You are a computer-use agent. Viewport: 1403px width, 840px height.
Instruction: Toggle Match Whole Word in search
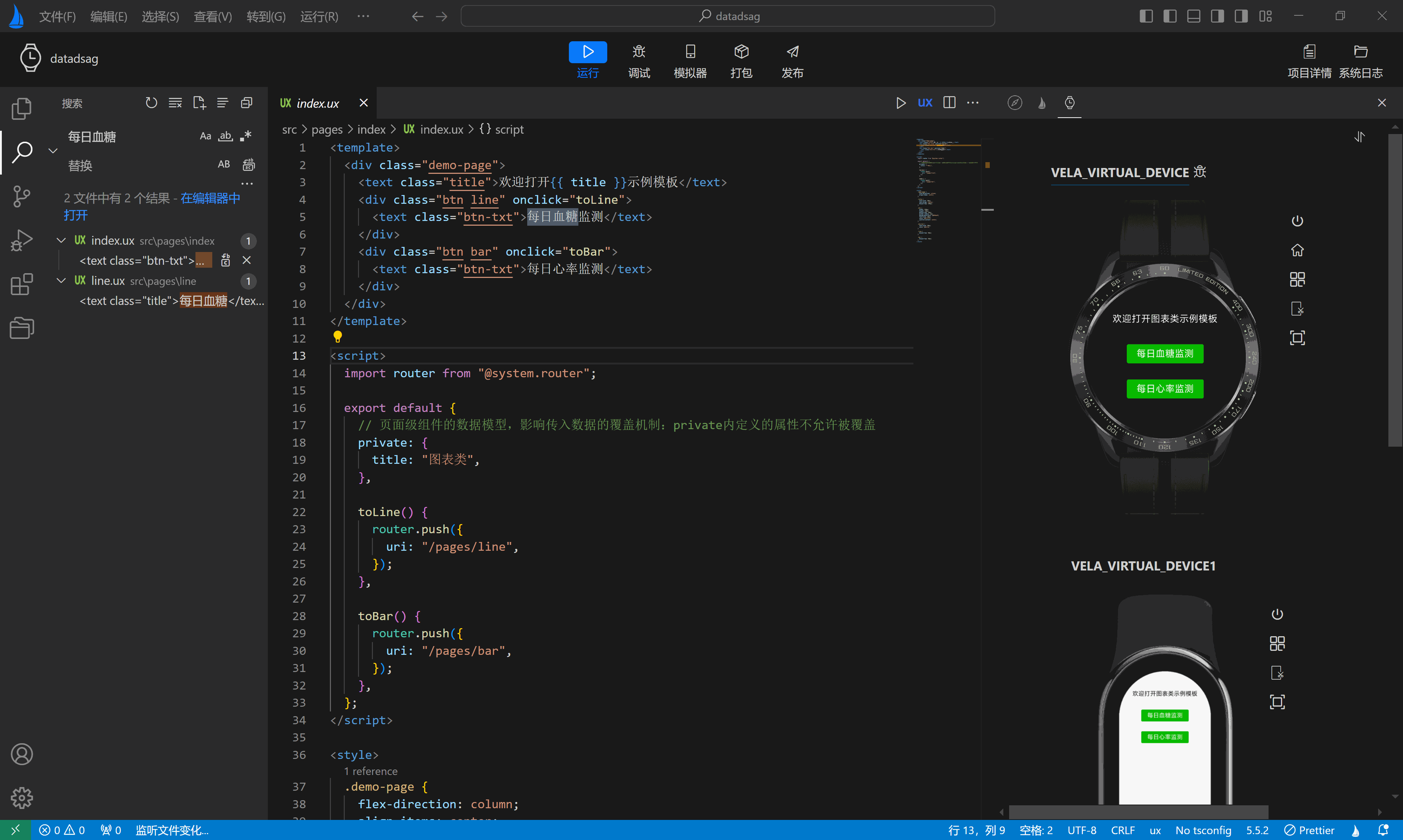(225, 137)
